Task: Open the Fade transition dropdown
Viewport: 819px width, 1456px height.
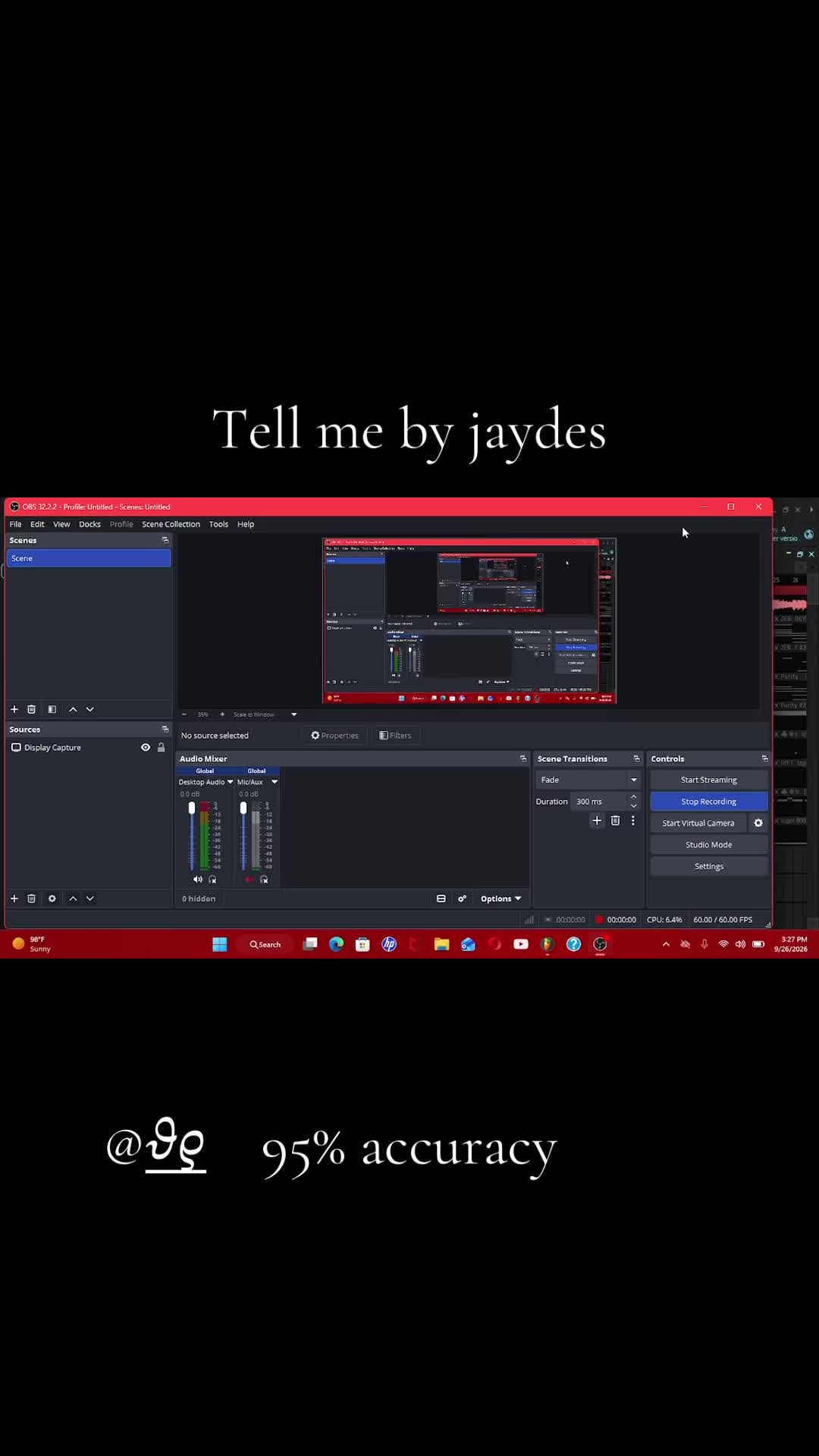Action: 588,780
